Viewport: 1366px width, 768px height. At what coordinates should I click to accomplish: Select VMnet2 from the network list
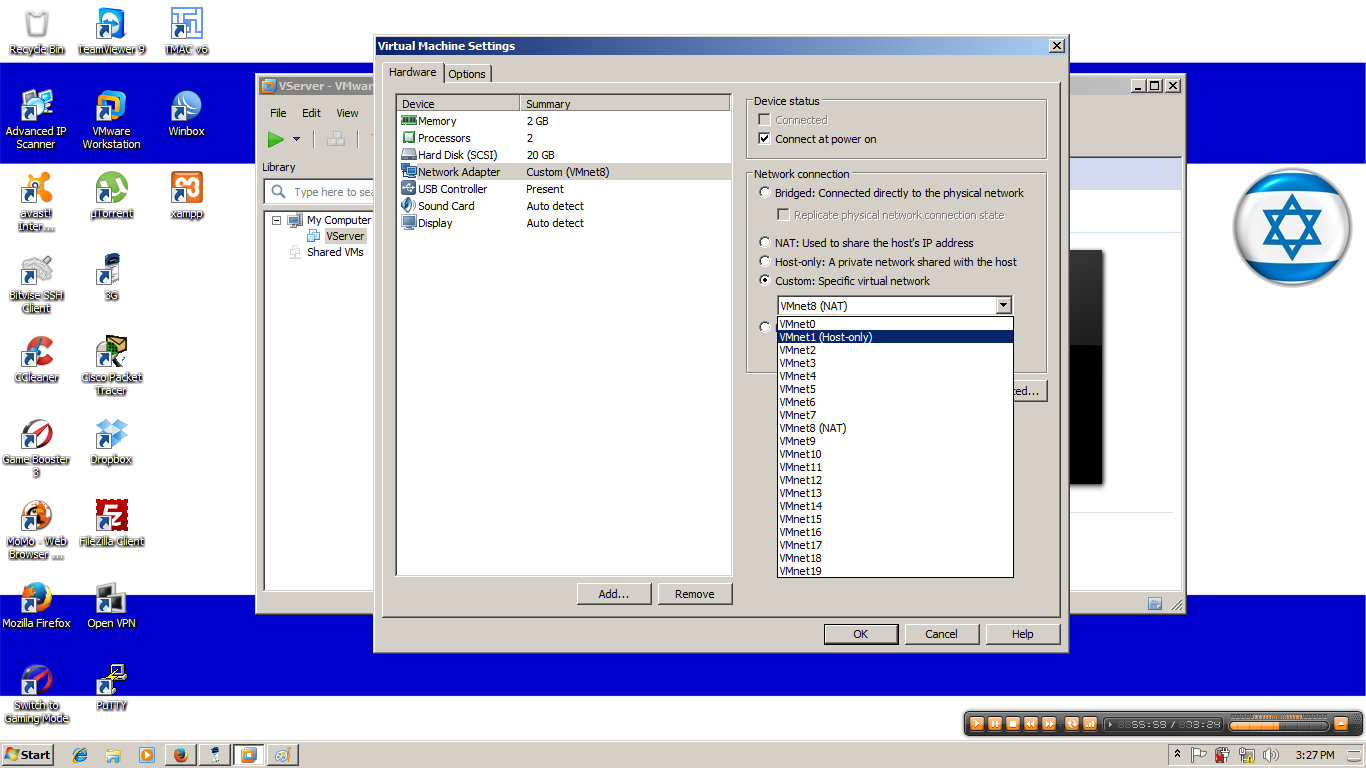pos(895,350)
